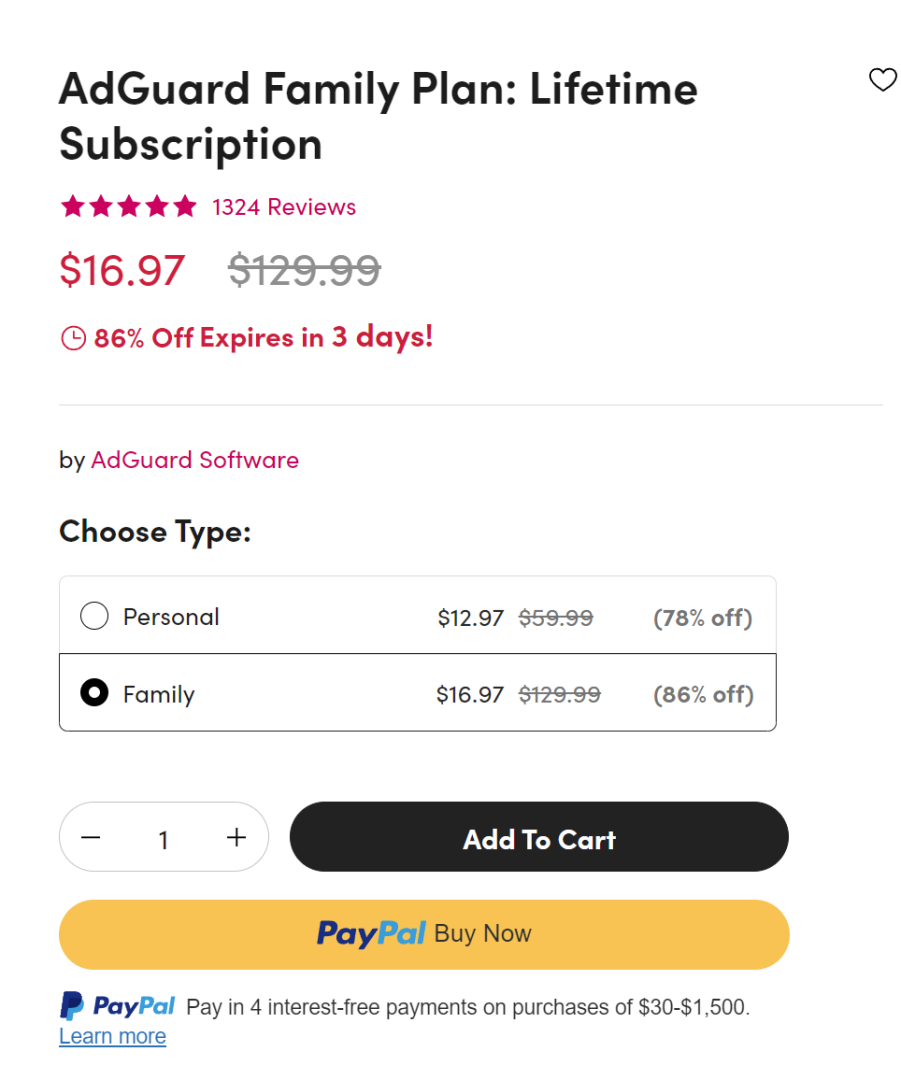Add product to wishlist with heart icon
The image size is (901, 1080).
(882, 80)
